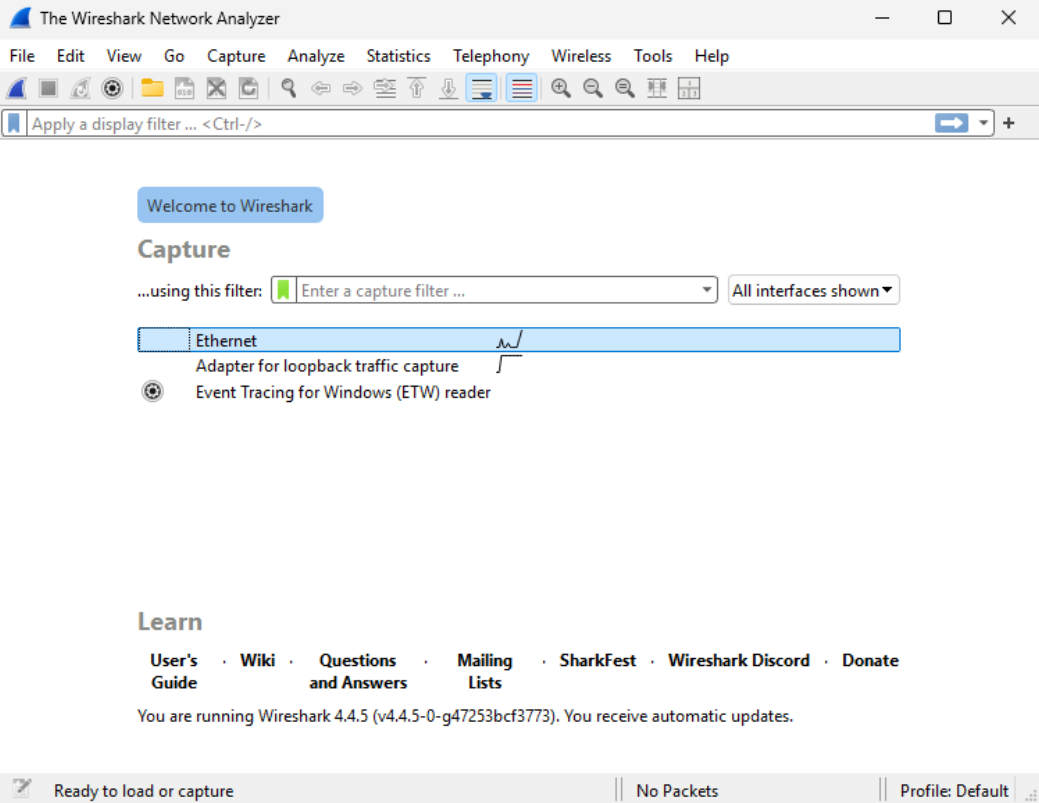
Task: Open the Analyze menu
Action: [316, 56]
